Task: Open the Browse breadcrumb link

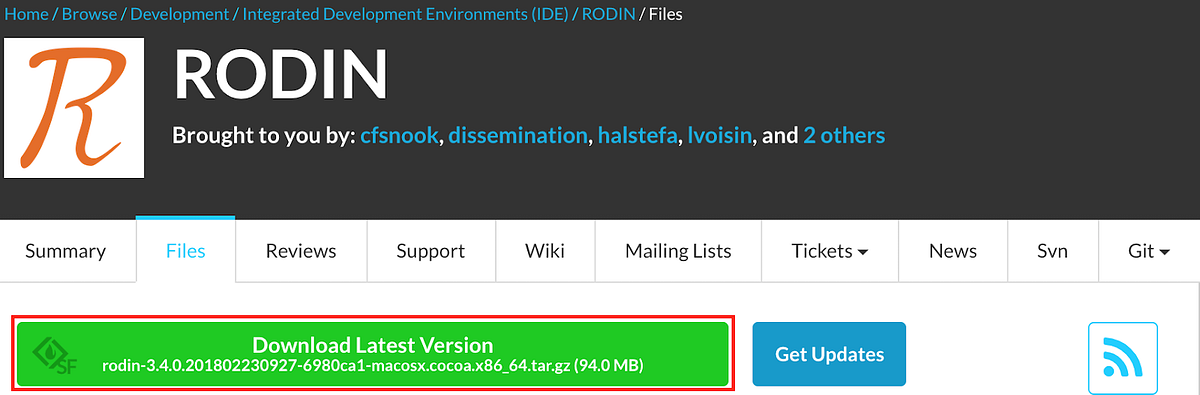Action: [x=90, y=15]
